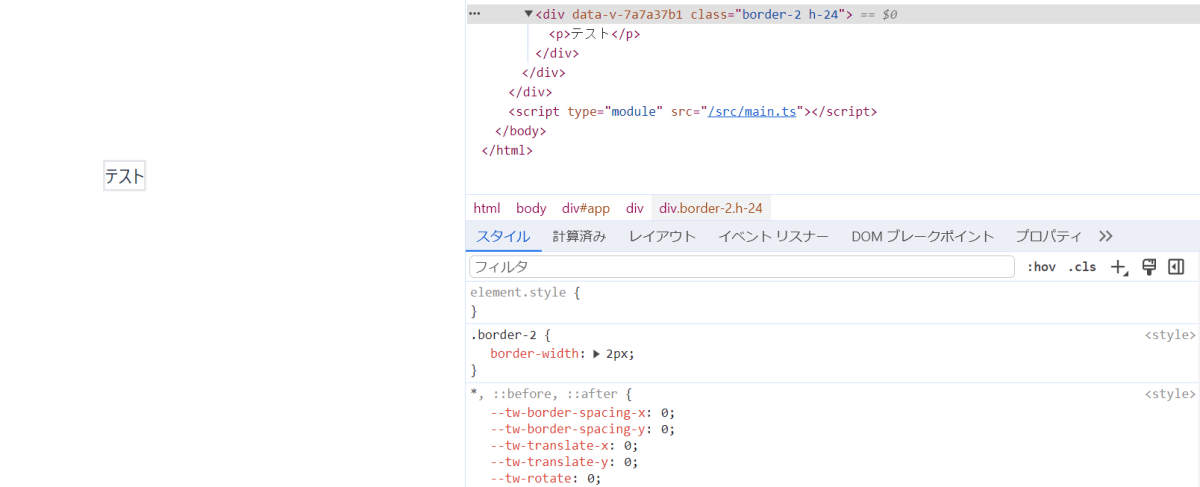Viewport: 1200px width, 487px height.
Task: Click the class="border-2 h-24" attribute
Action: click(x=766, y=14)
